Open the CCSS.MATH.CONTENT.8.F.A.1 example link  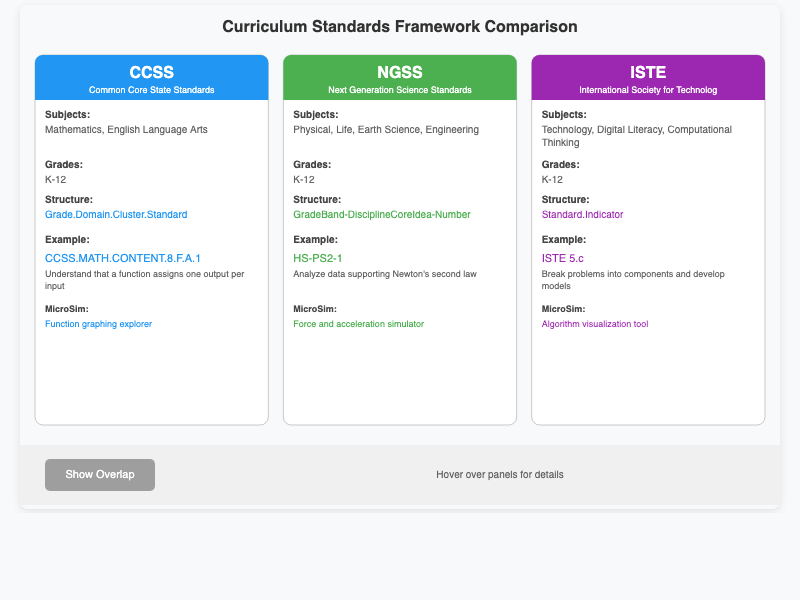click(x=123, y=258)
